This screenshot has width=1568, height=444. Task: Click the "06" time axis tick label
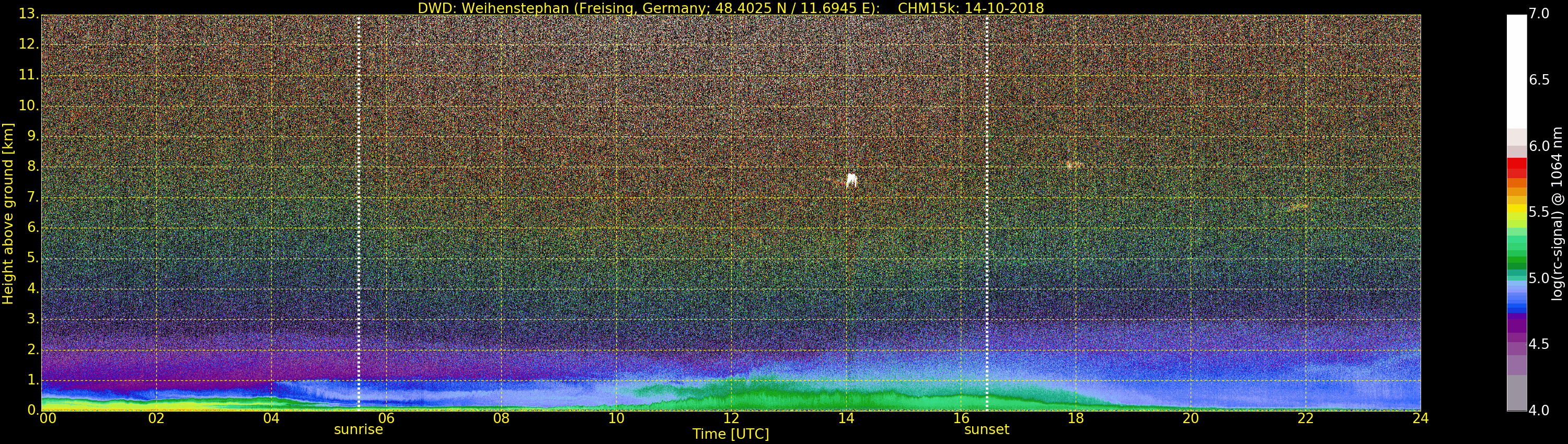(387, 418)
